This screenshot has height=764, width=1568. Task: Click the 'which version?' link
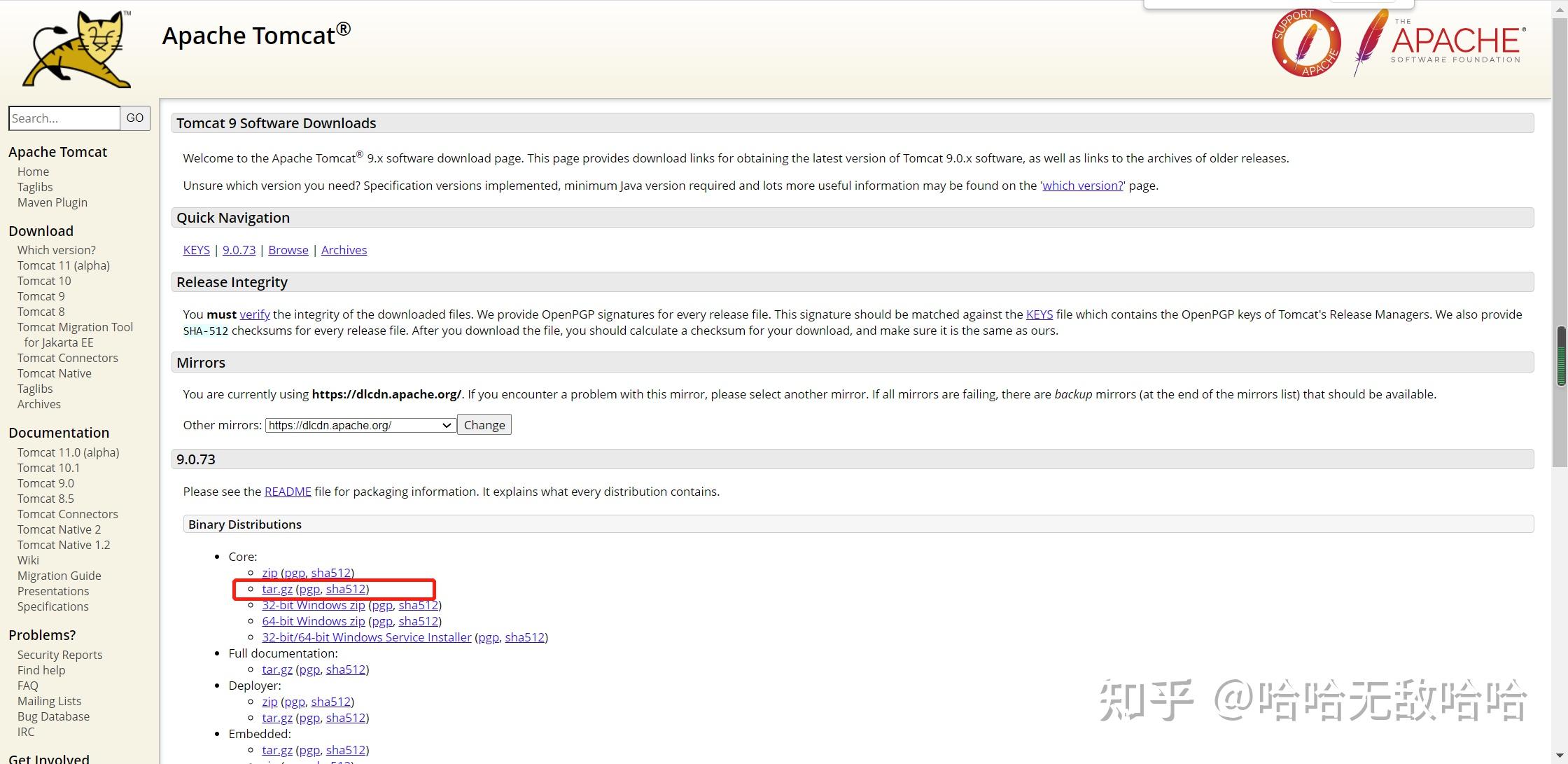tap(1082, 186)
